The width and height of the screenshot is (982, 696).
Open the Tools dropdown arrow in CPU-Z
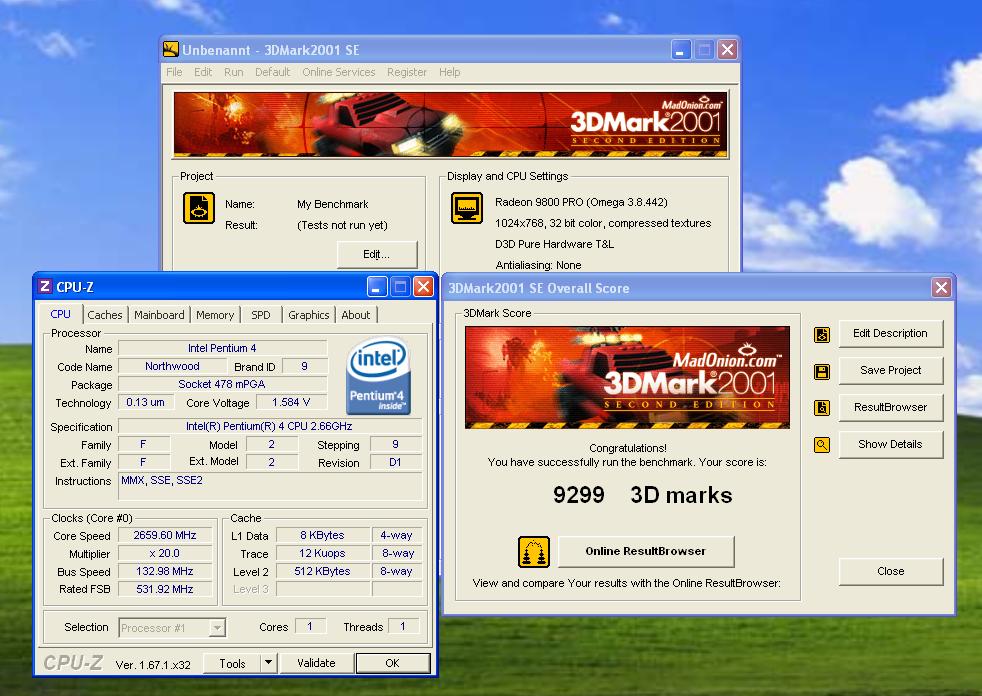[268, 662]
